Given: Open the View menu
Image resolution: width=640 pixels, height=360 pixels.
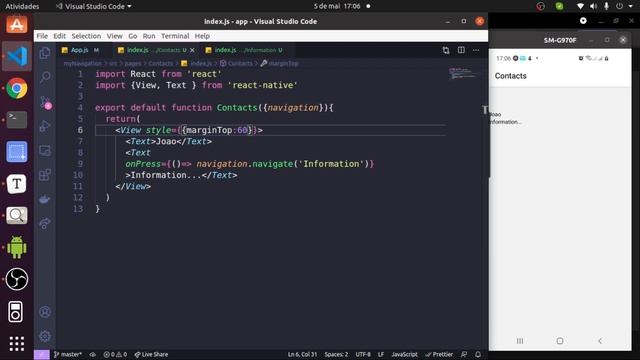Looking at the screenshot, I should coord(115,36).
